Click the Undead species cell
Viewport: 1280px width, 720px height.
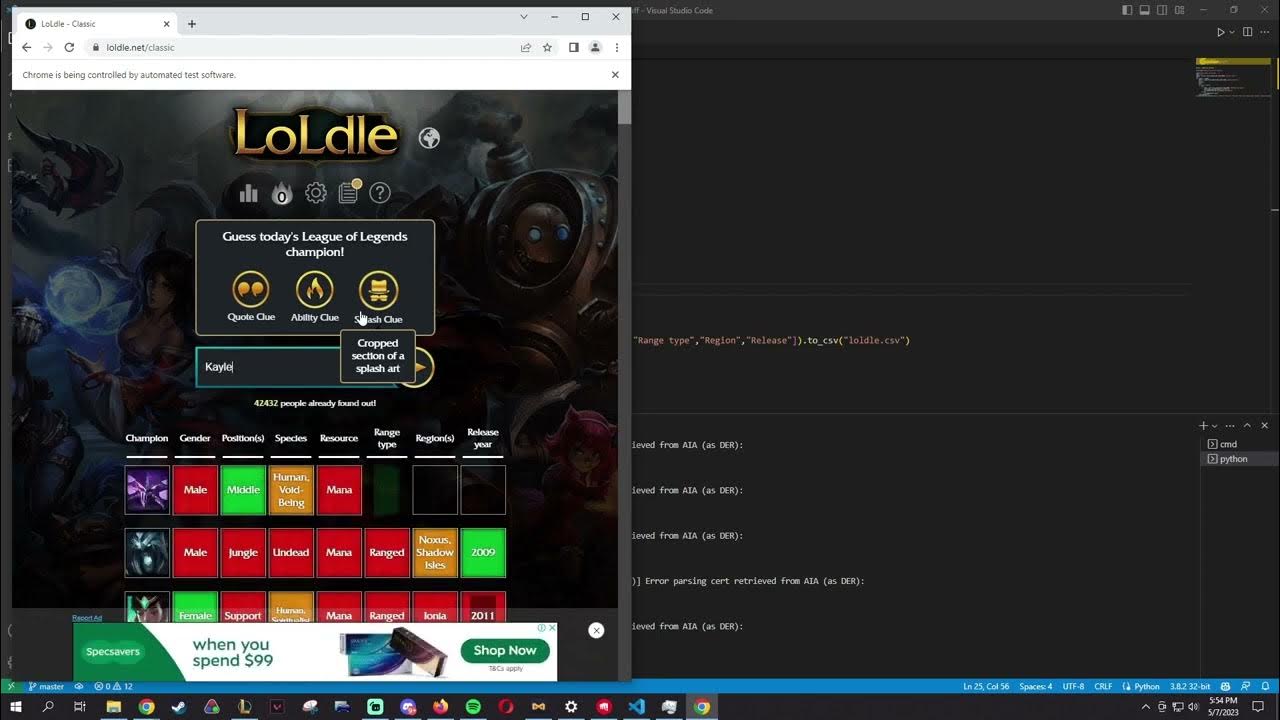point(291,553)
